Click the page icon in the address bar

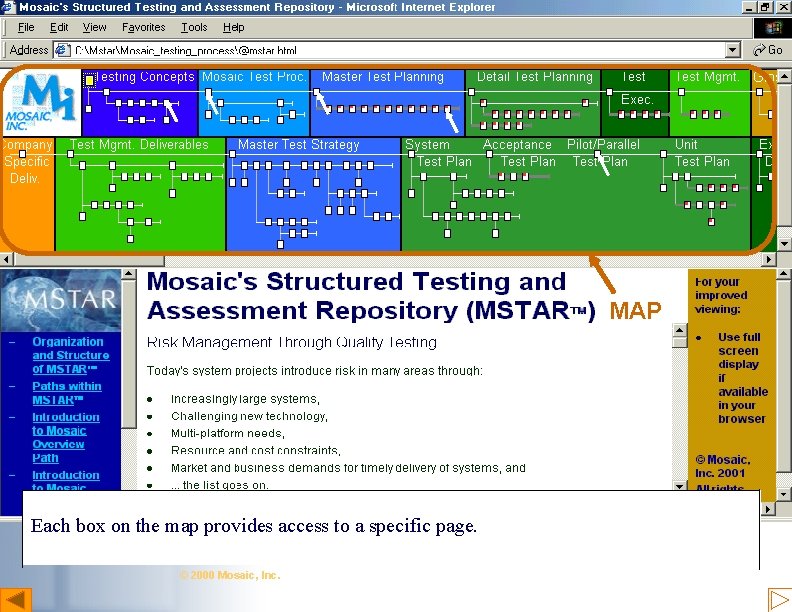click(62, 50)
